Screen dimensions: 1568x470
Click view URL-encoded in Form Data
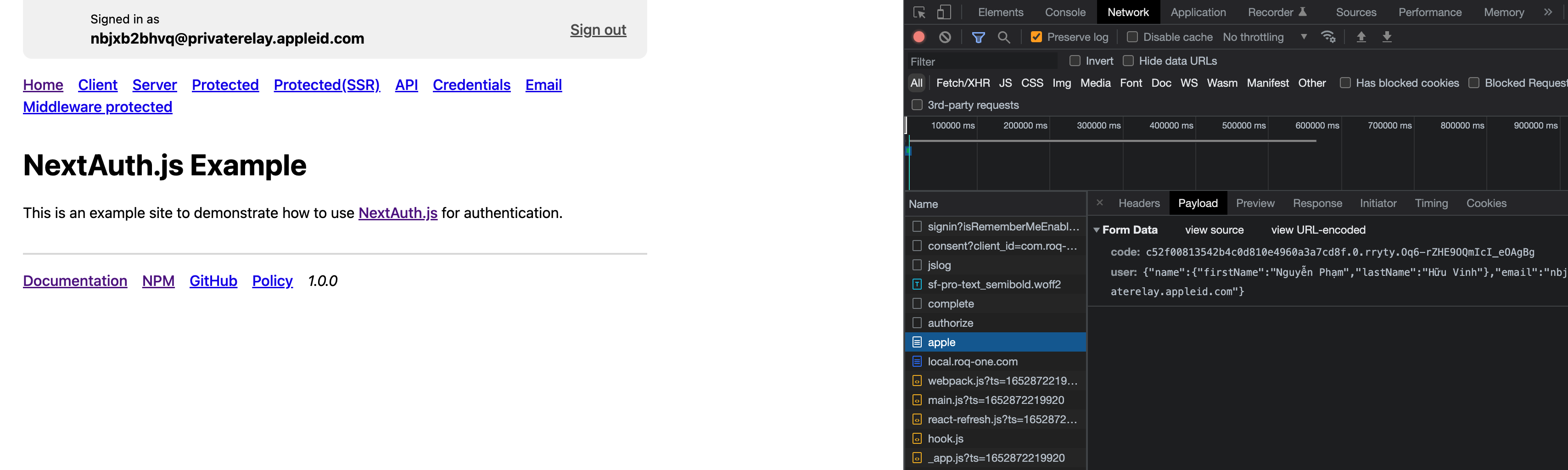pyautogui.click(x=1318, y=230)
